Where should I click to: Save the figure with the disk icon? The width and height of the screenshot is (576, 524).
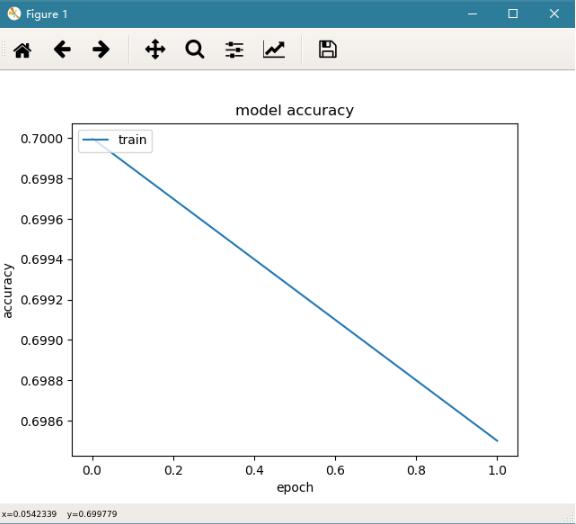(x=328, y=50)
